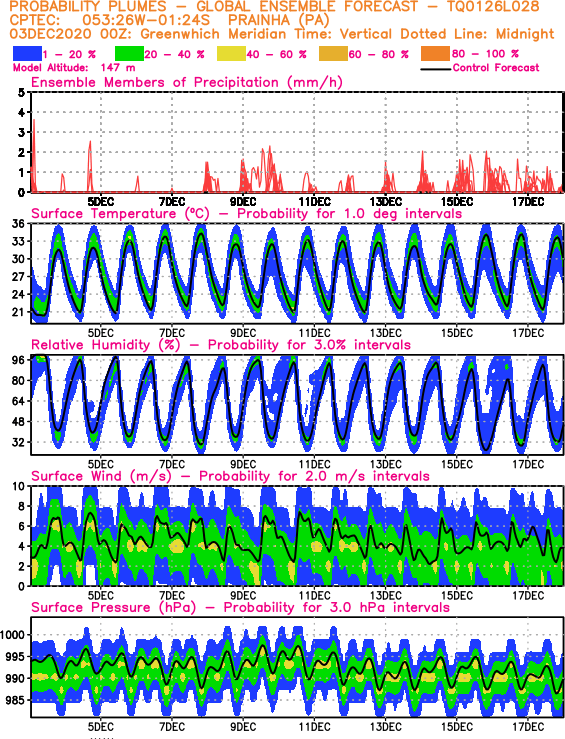The height and width of the screenshot is (739, 565).
Task: Click the Model Altitude 147 m text
Action: 74,68
